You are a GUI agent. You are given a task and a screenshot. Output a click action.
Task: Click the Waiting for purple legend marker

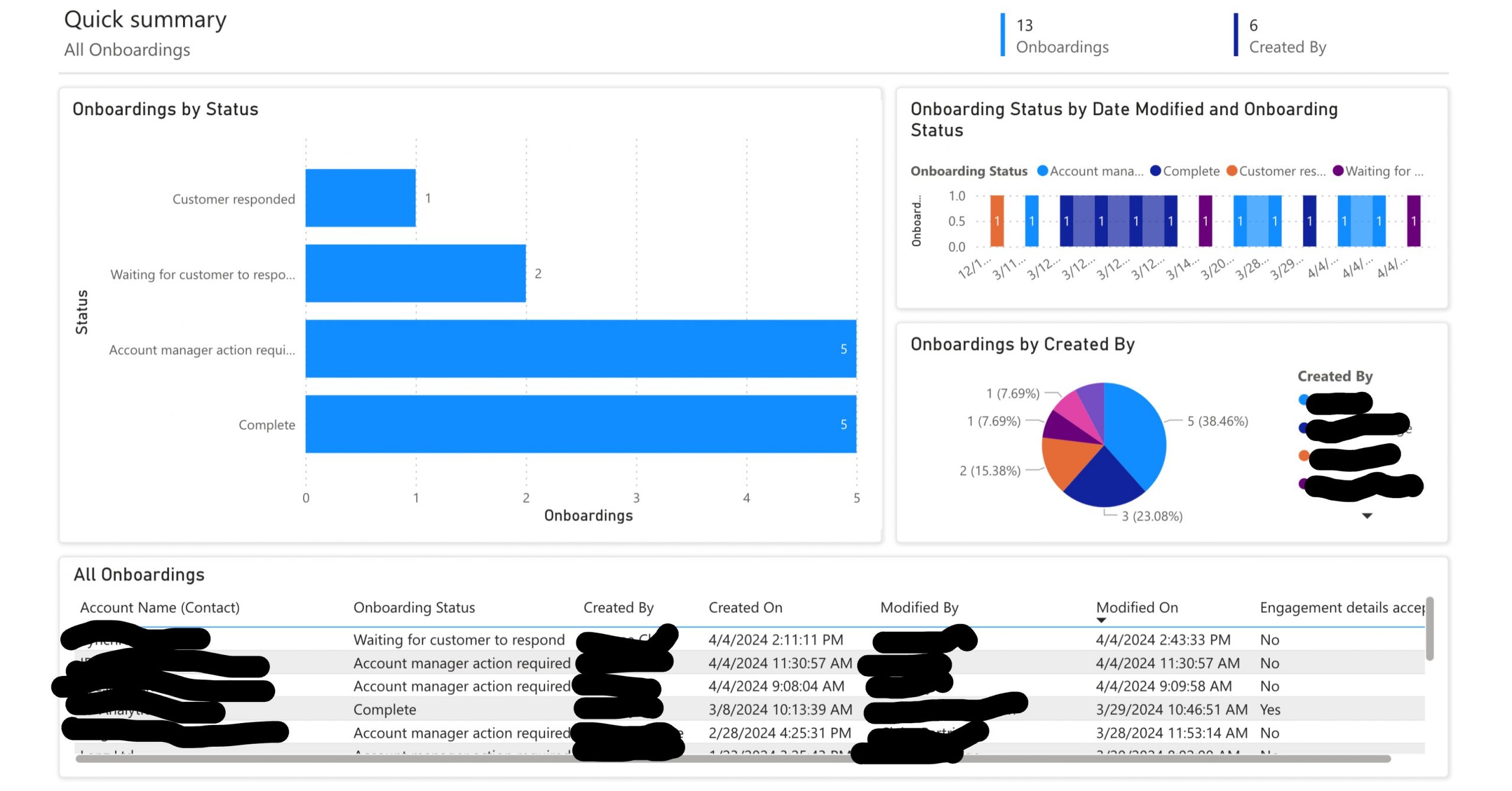[x=1338, y=171]
